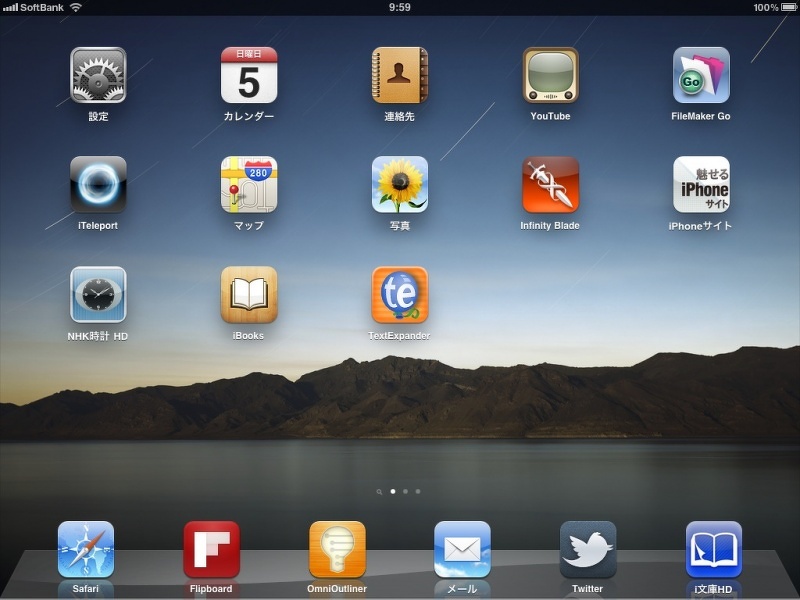Tap the Spotlight search magnifier page indicator
The height and width of the screenshot is (600, 800).
379,492
